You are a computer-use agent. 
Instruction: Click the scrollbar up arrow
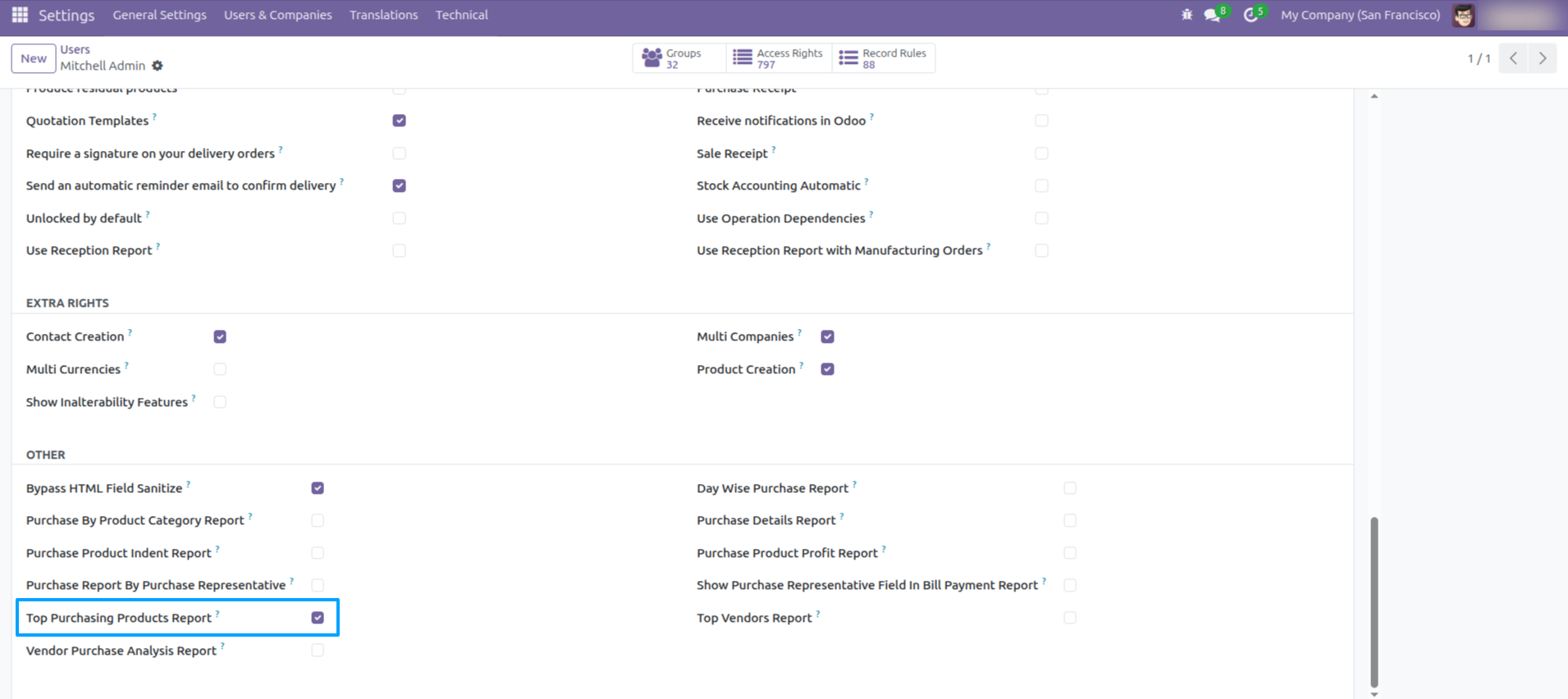1374,97
